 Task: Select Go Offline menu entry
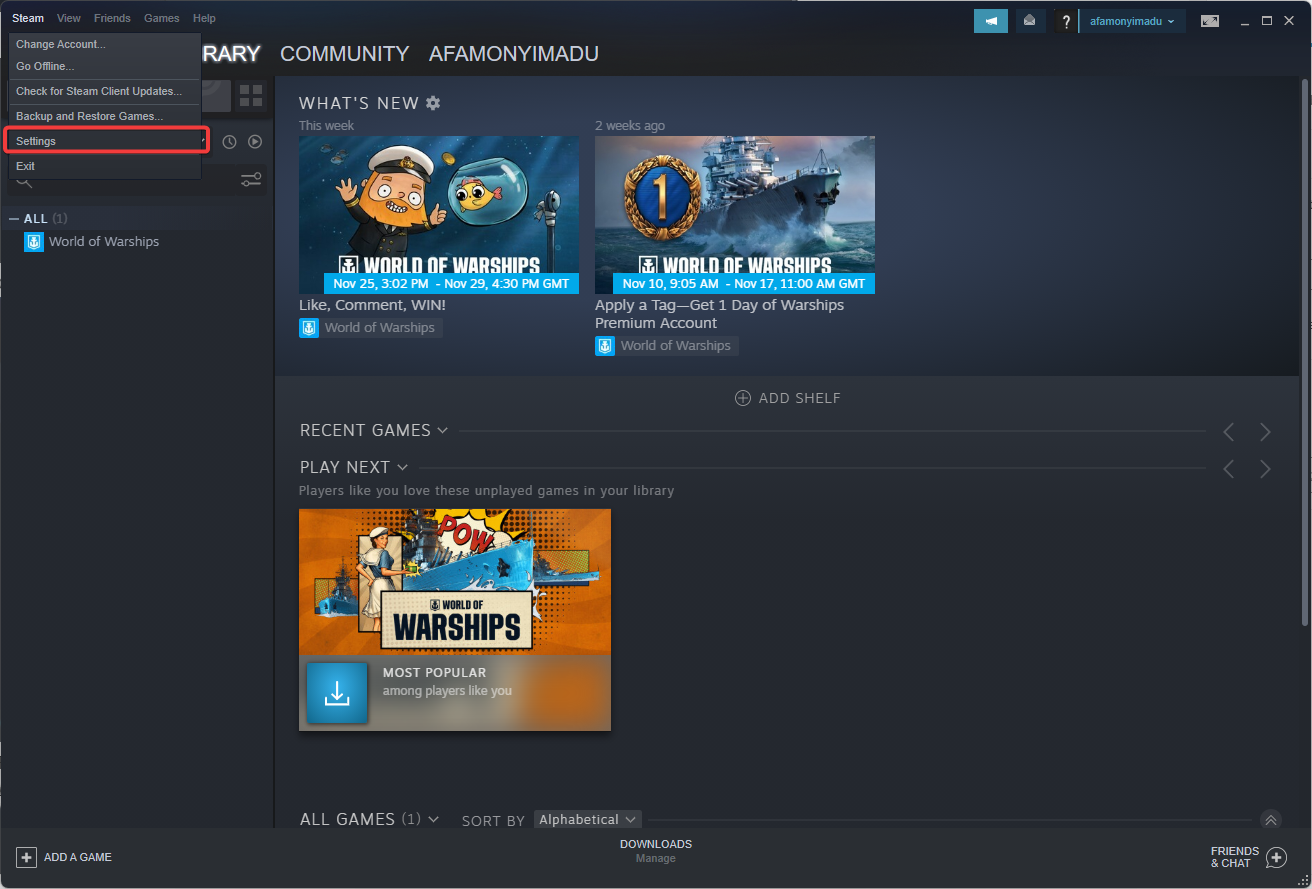tap(105, 66)
